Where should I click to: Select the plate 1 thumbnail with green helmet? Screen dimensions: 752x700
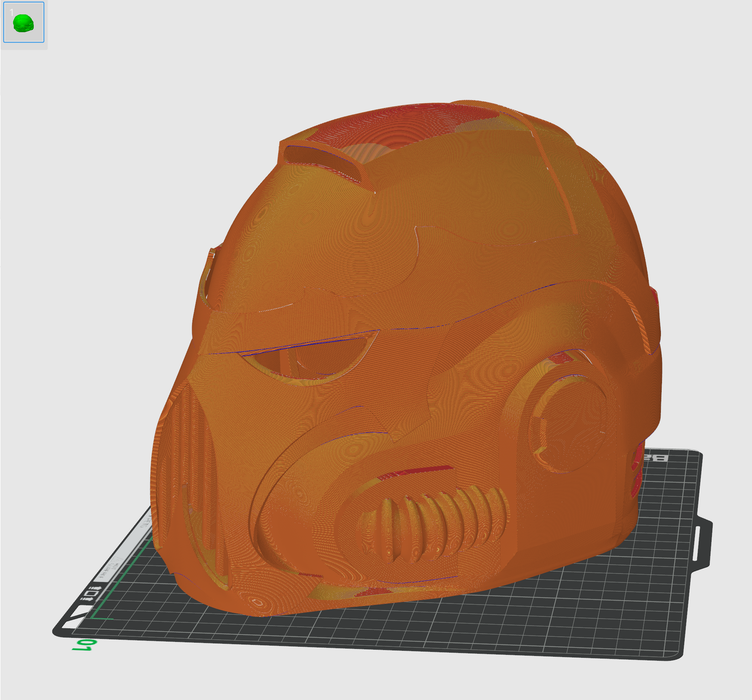pos(23,23)
